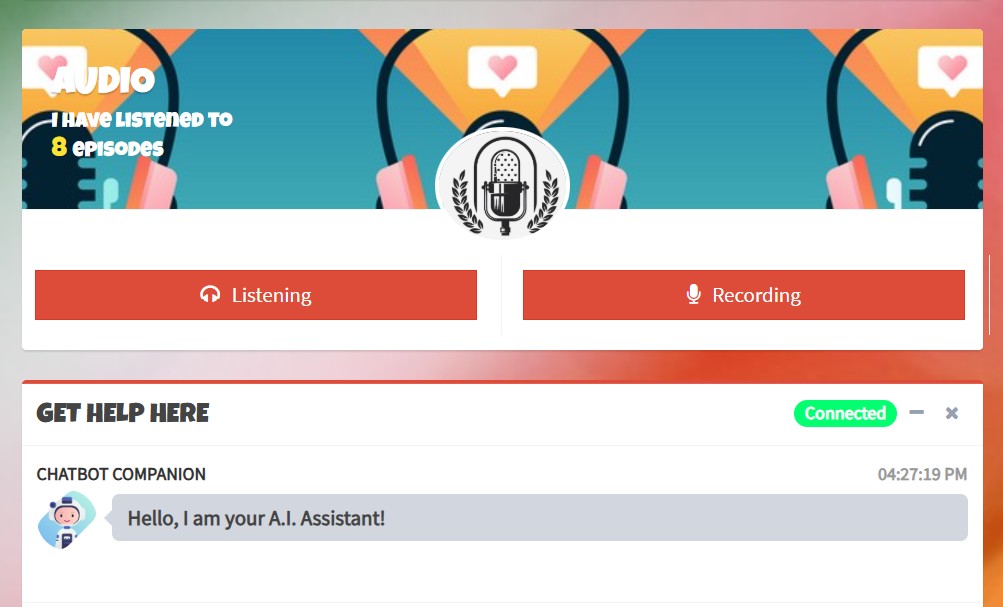Click the 04:27:19 PM message timestamp

[922, 474]
